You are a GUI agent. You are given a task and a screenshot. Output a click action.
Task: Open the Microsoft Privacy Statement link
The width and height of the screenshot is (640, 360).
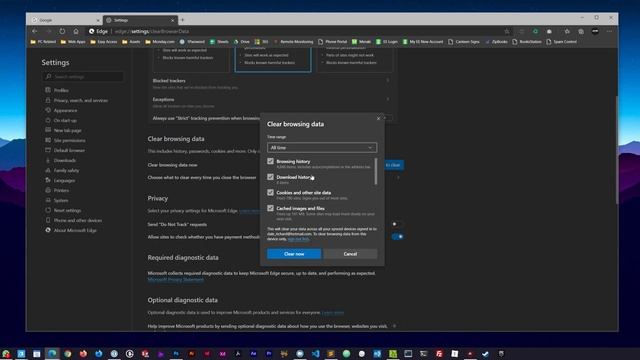176,280
